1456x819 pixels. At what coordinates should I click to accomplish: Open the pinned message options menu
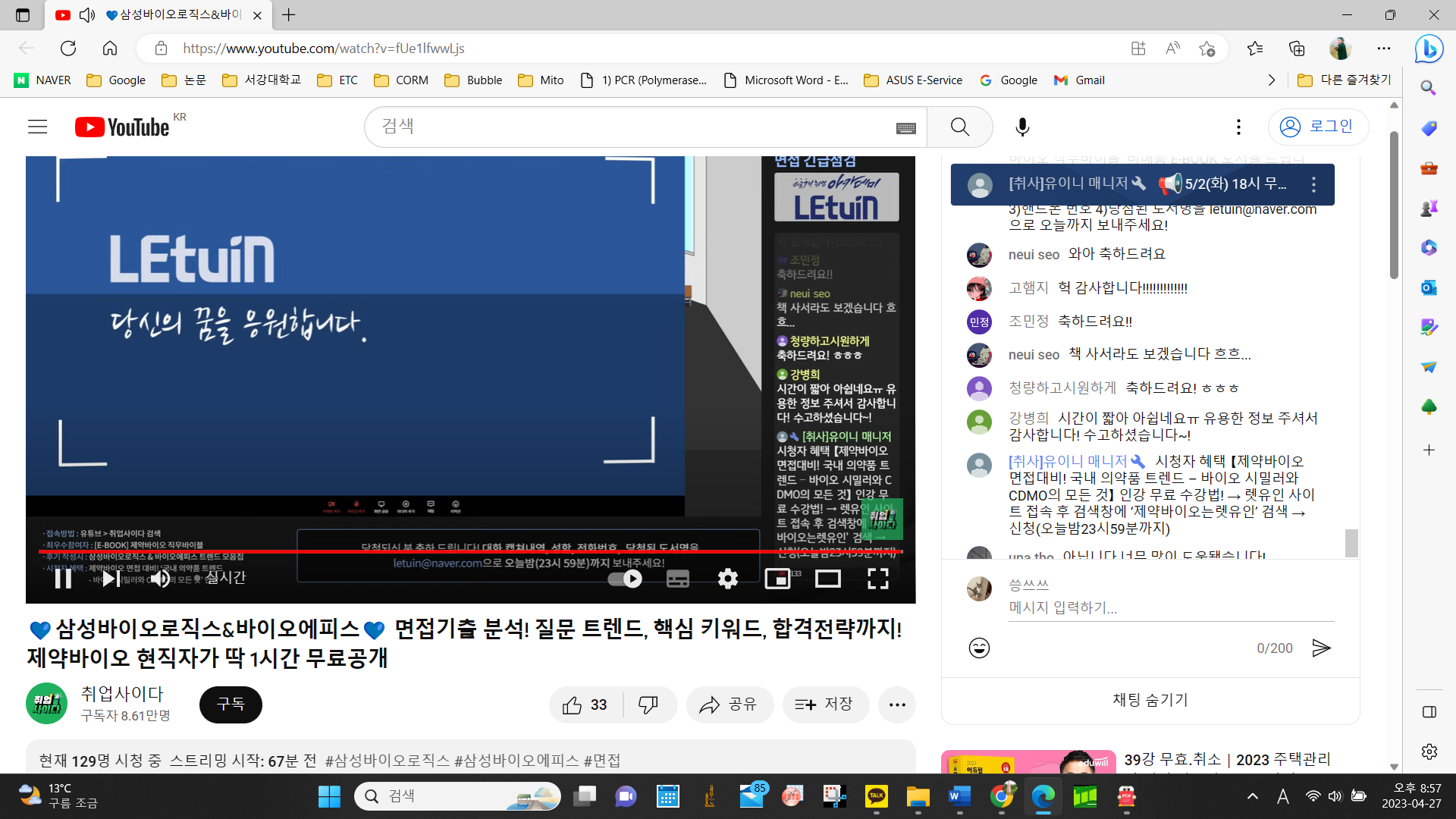pyautogui.click(x=1313, y=184)
